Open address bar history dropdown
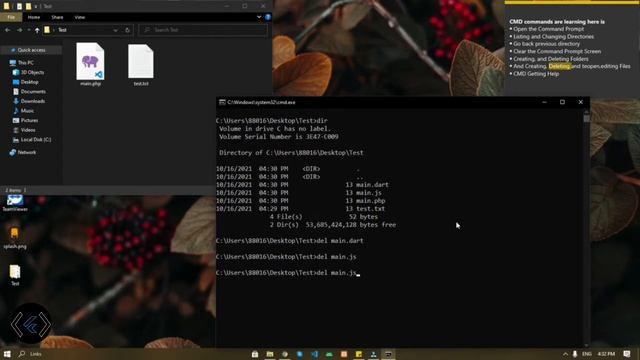The image size is (640, 360). [x=116, y=30]
